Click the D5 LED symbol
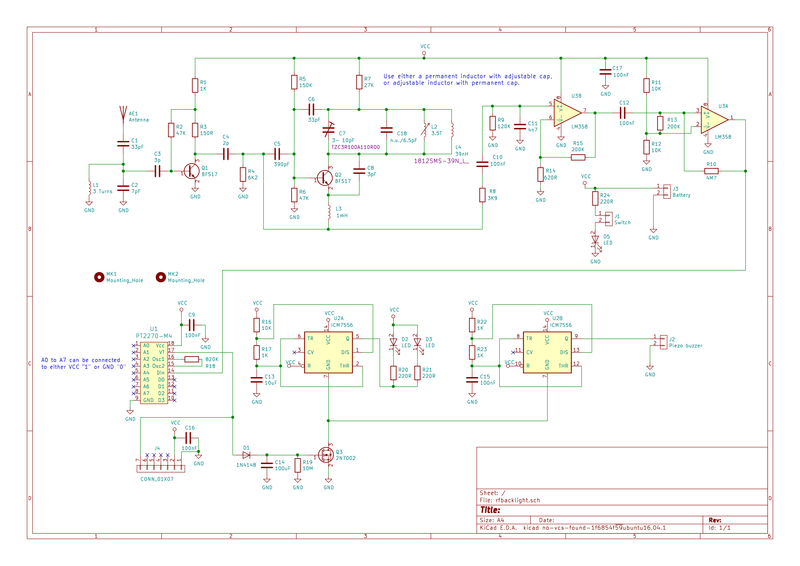 tap(595, 240)
